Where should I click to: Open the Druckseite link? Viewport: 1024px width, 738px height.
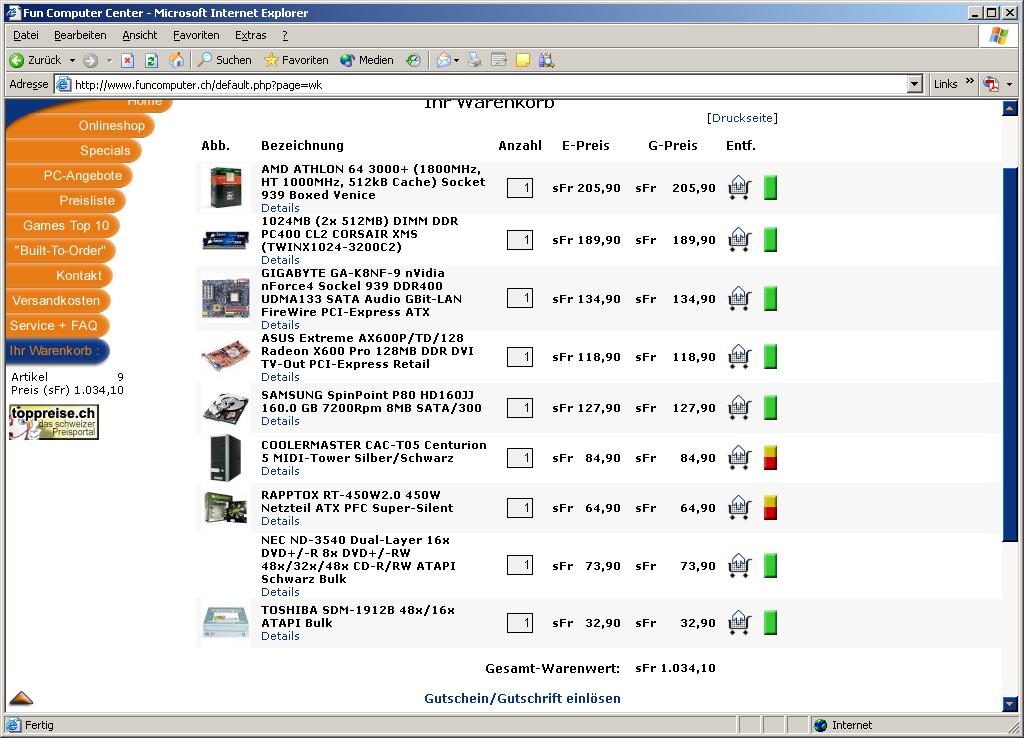[x=742, y=118]
